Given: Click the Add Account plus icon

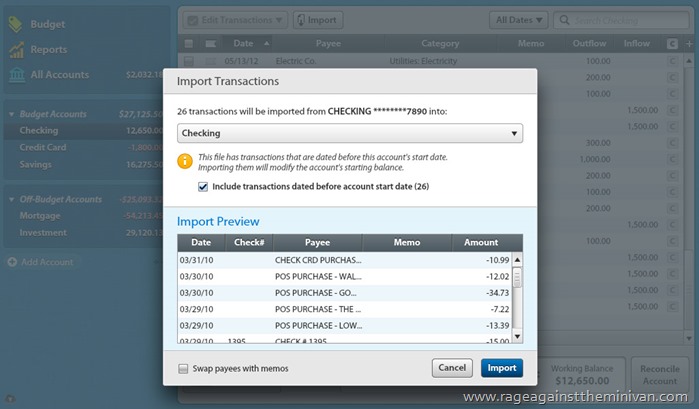Looking at the screenshot, I should tap(12, 262).
